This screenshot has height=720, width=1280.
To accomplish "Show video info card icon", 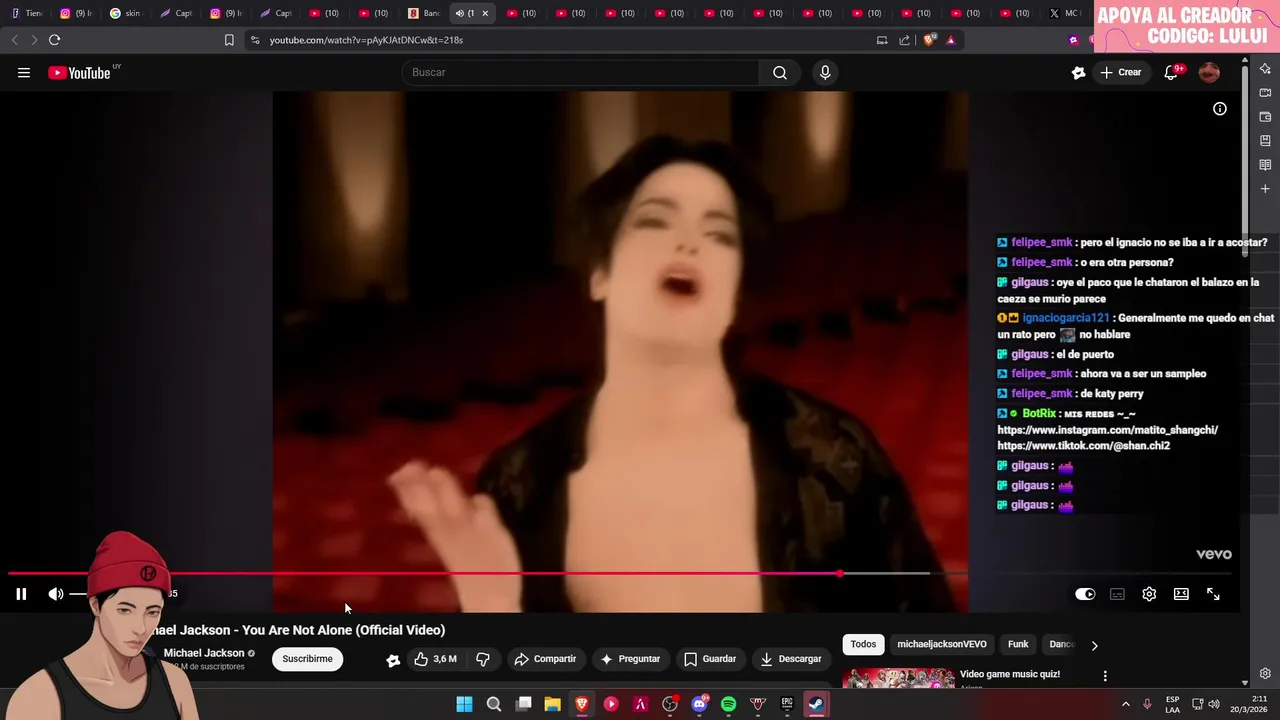I will pos(1220,109).
